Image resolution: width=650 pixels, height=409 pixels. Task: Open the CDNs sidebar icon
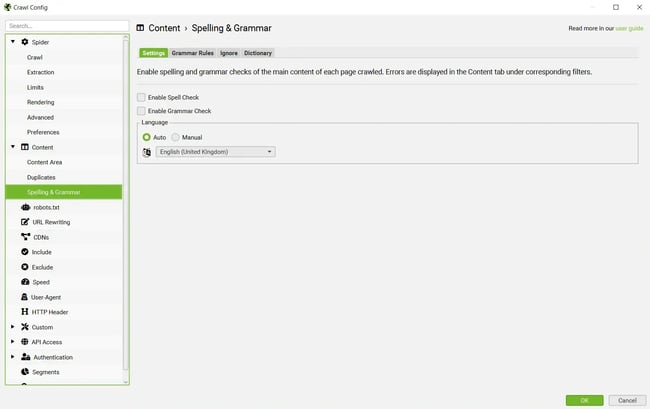pyautogui.click(x=25, y=237)
